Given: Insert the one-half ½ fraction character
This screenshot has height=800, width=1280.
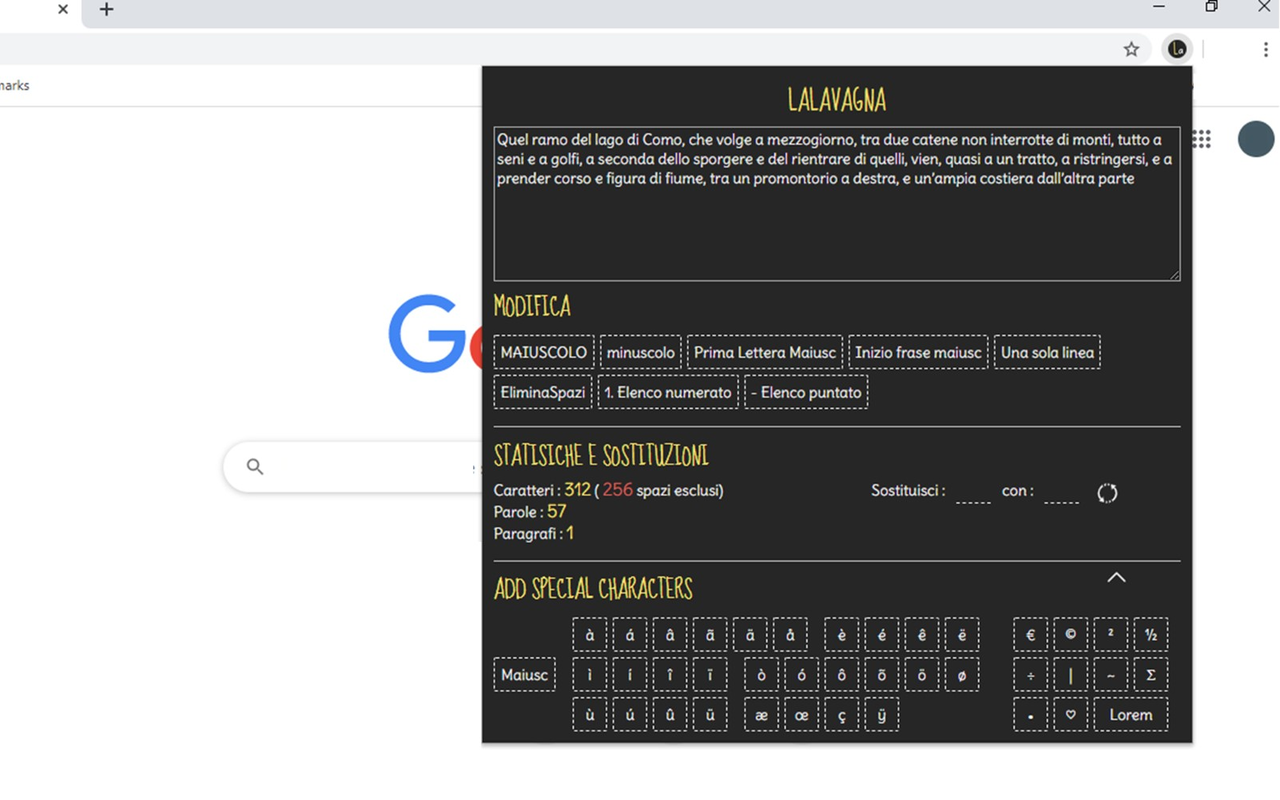Looking at the screenshot, I should (x=1150, y=634).
